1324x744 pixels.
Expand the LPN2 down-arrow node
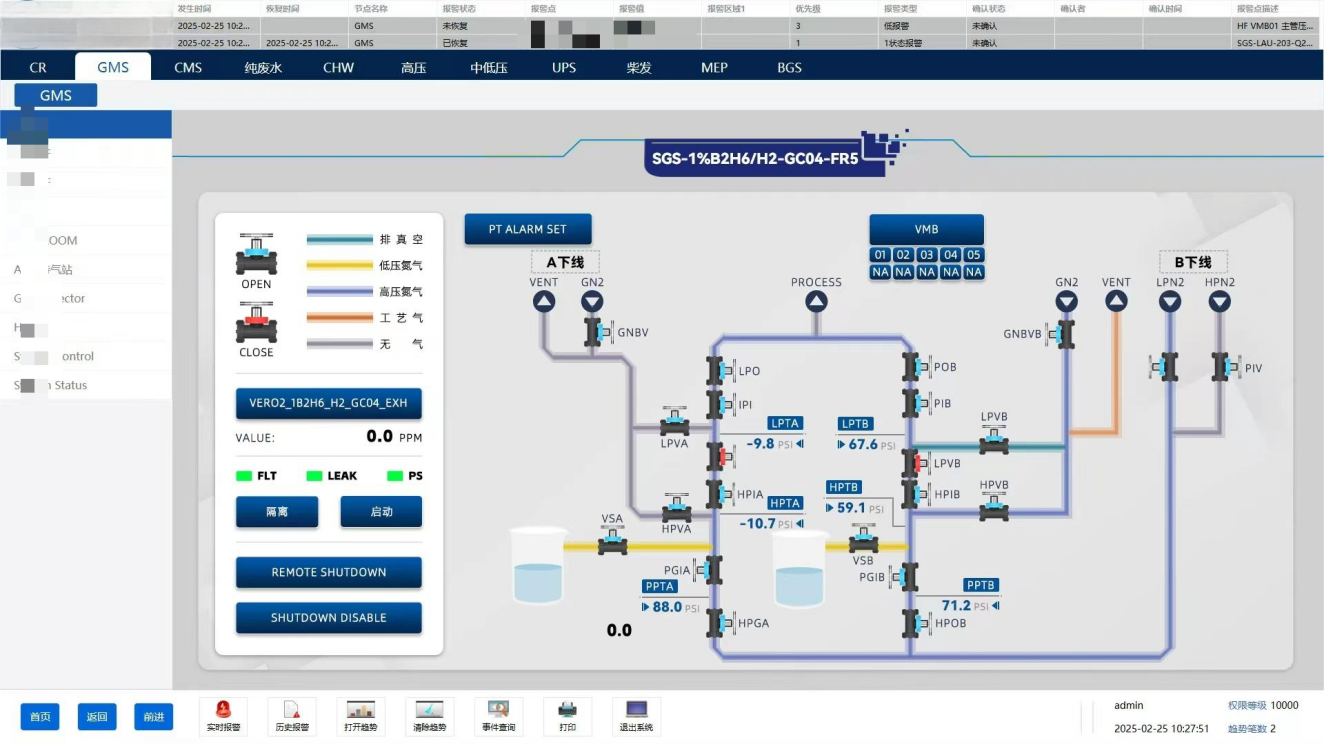[x=1170, y=301]
